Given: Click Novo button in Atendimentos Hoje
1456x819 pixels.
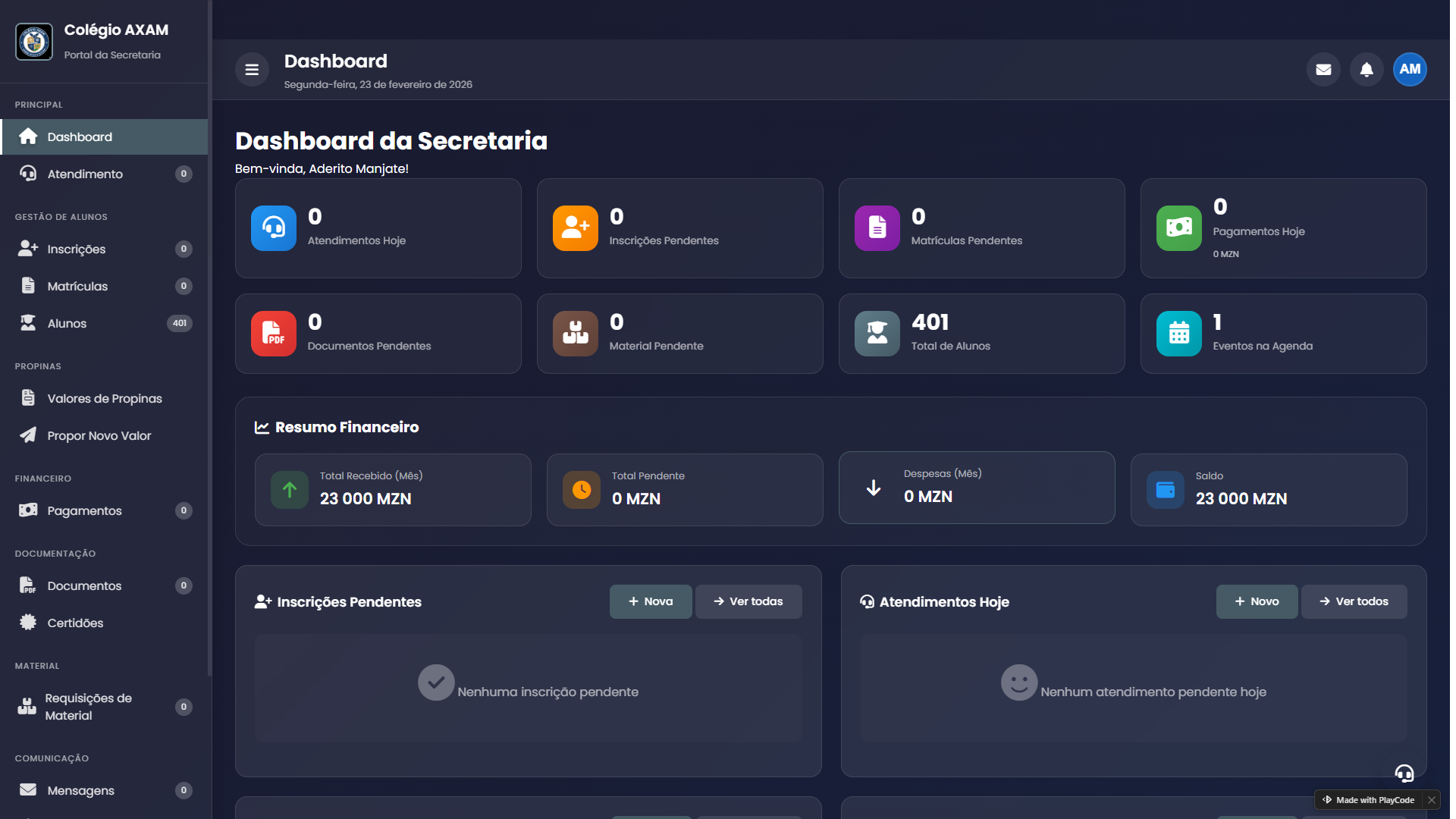Looking at the screenshot, I should coord(1257,601).
